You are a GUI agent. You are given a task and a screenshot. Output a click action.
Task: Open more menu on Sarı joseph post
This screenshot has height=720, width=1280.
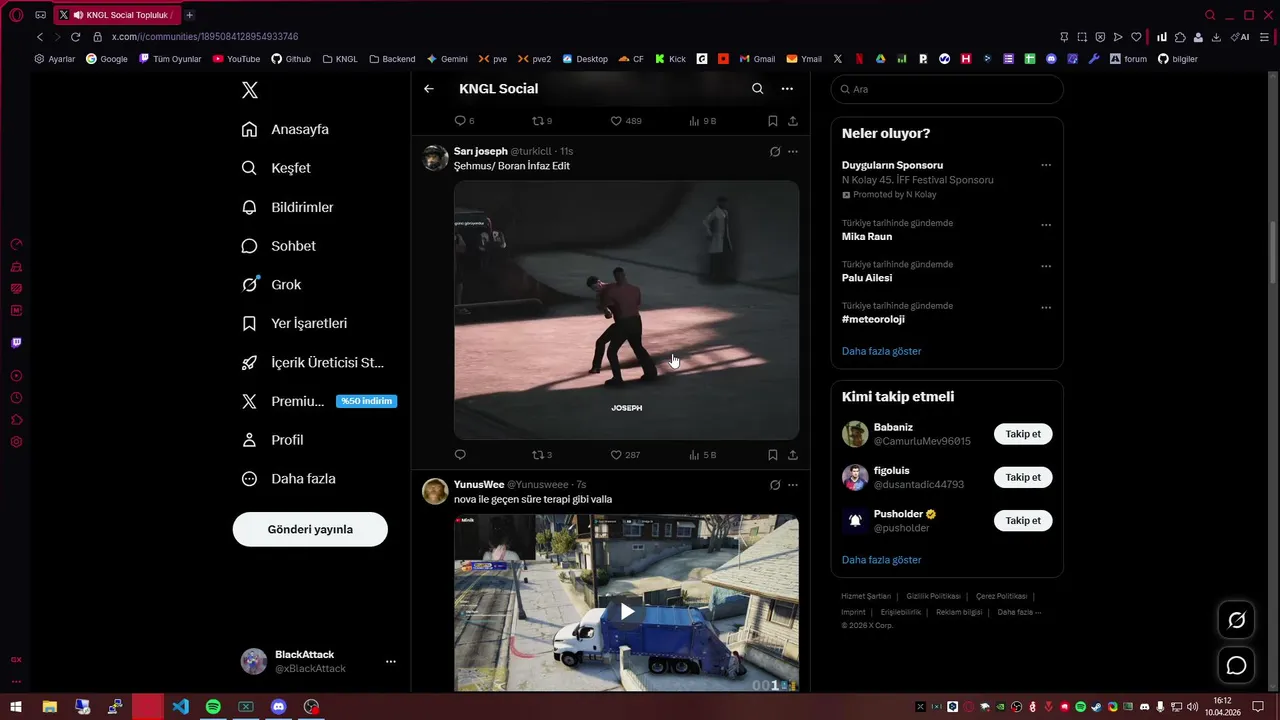coord(793,152)
